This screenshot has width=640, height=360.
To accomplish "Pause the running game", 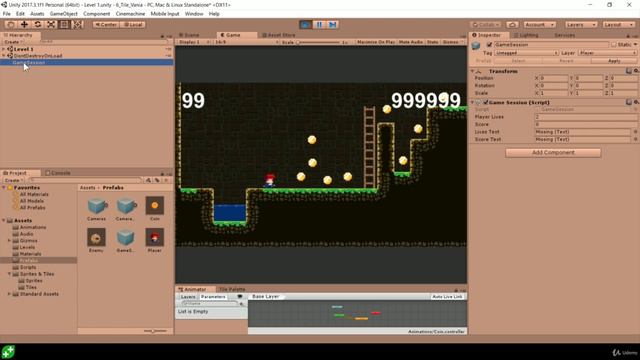I will click(x=319, y=24).
